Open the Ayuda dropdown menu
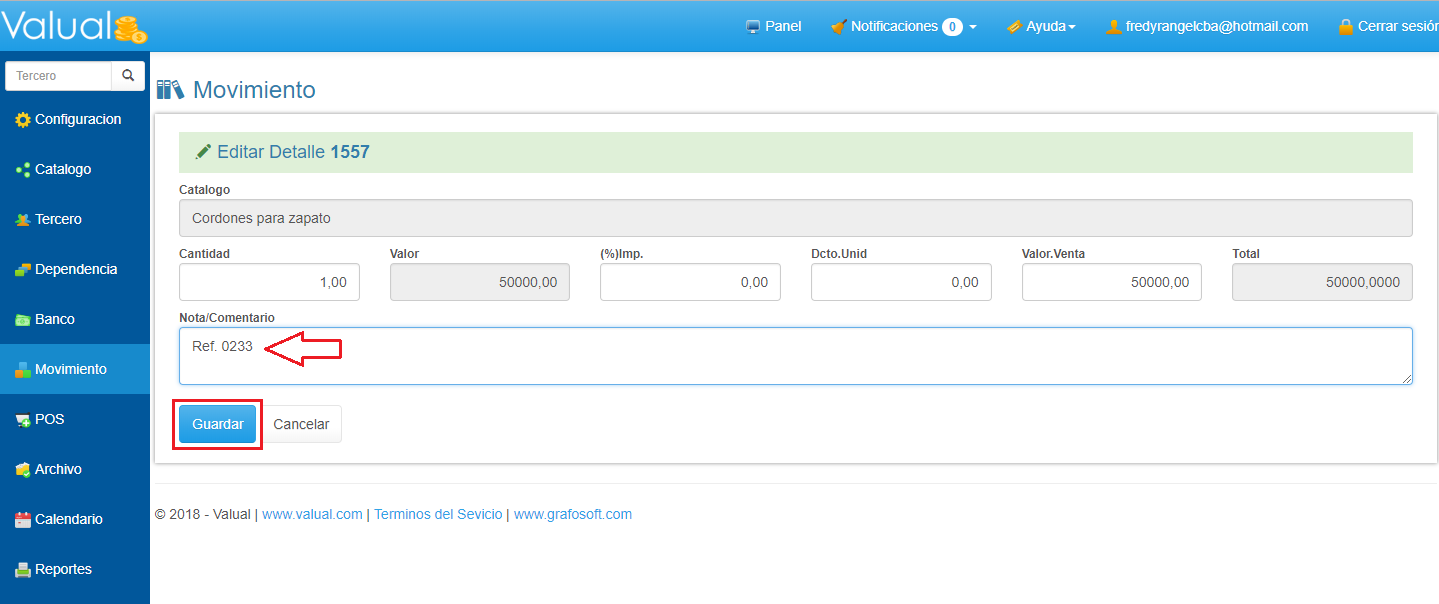 pos(1041,27)
